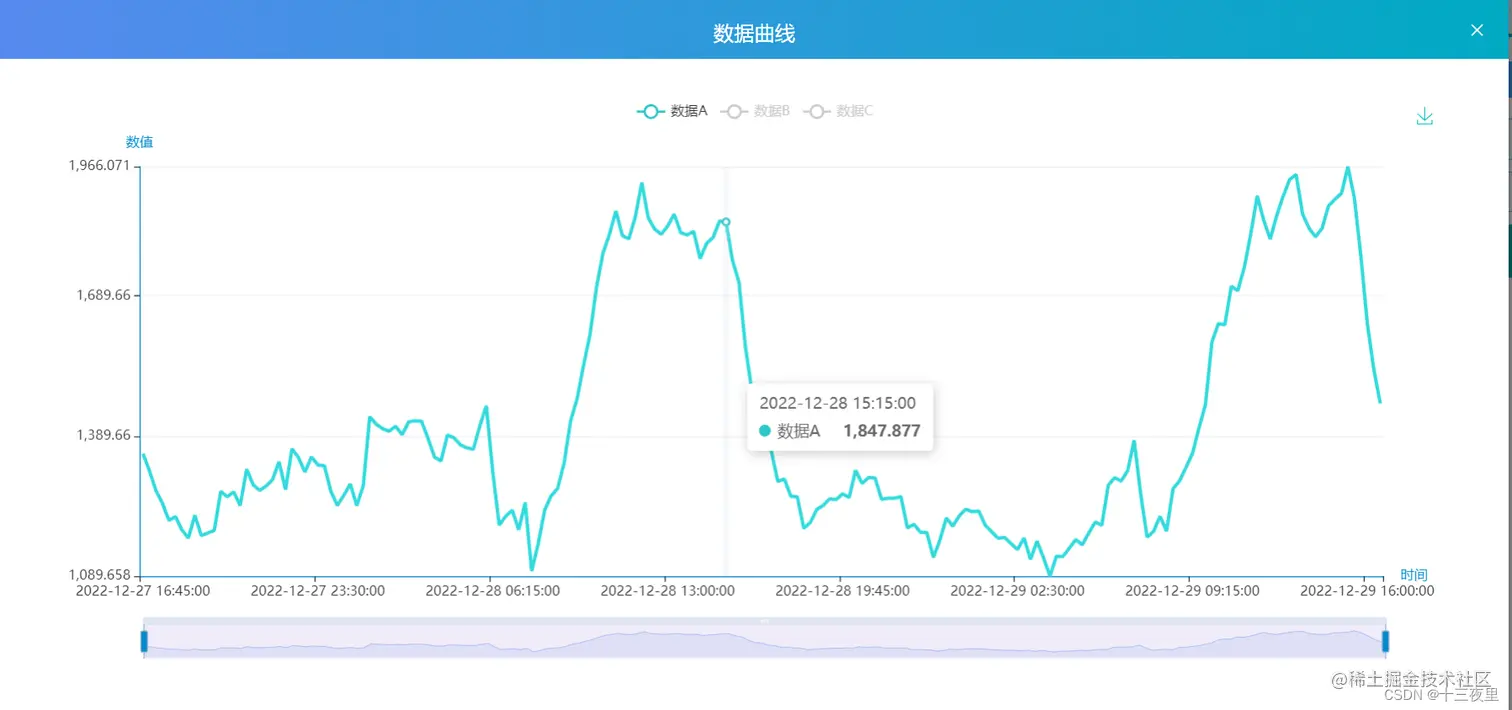Click the left zoom slider handle
The image size is (1512, 710).
pyautogui.click(x=144, y=641)
